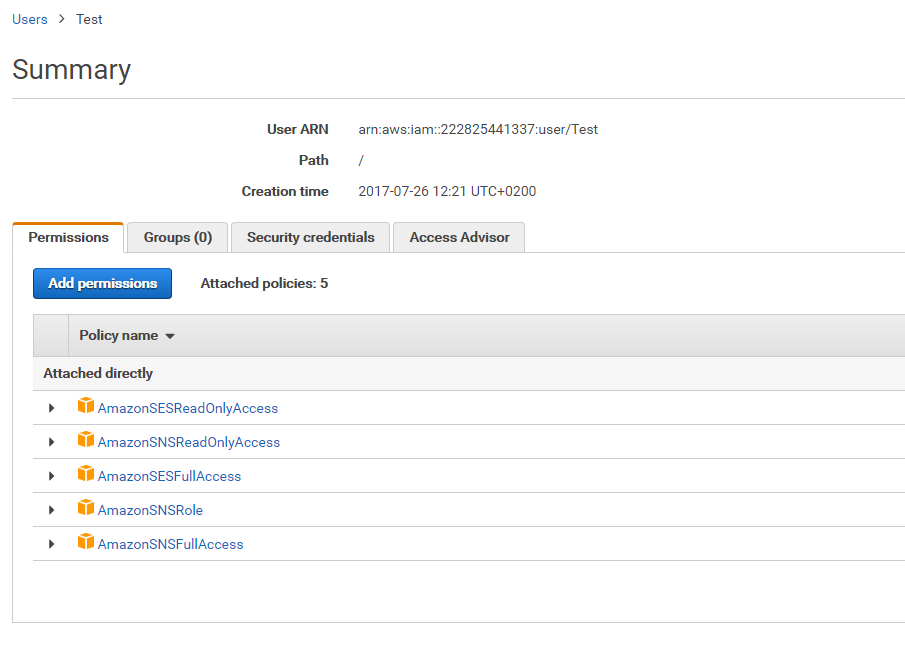Open the Security credentials tab
This screenshot has height=647, width=905.
pos(311,238)
